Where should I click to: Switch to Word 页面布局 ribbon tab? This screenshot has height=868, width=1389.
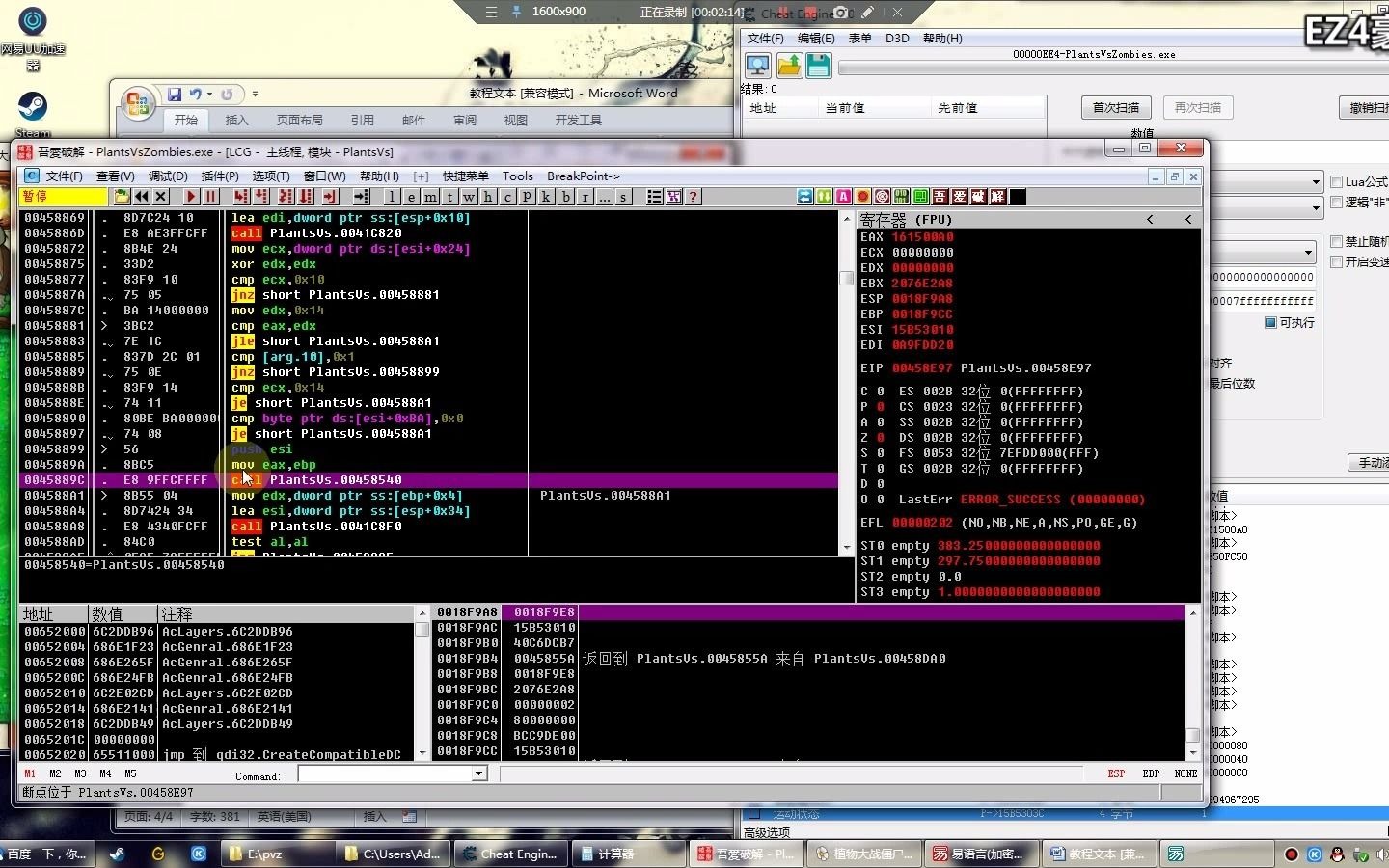pos(300,120)
